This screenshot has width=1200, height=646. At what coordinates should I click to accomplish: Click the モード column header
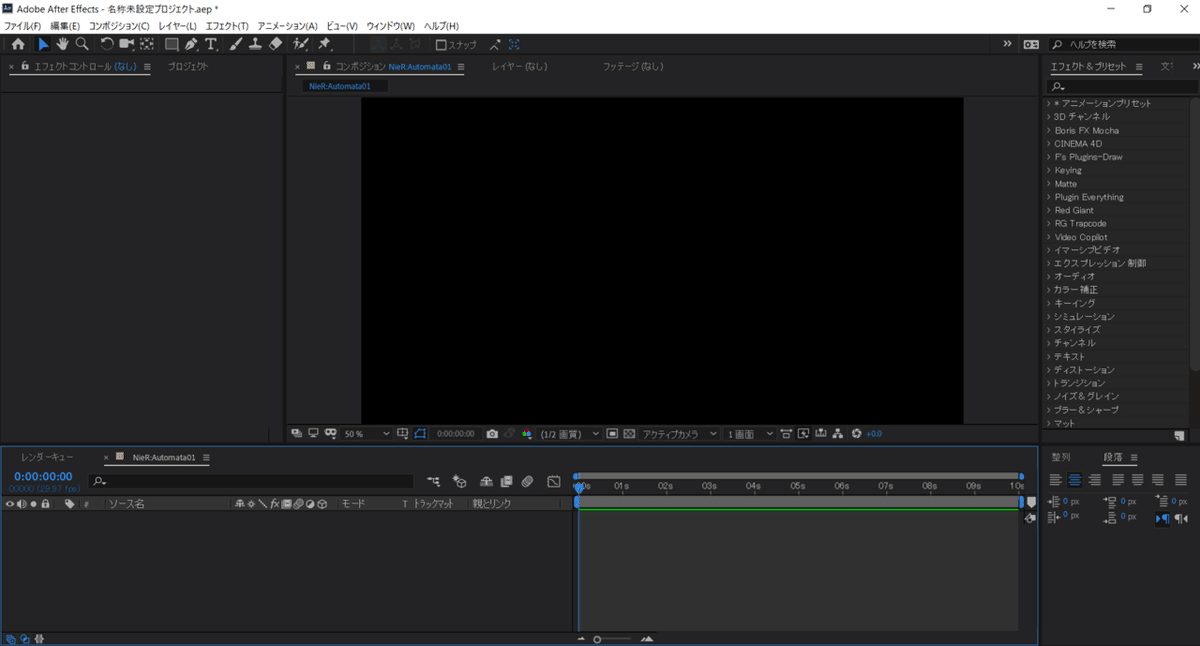[353, 504]
